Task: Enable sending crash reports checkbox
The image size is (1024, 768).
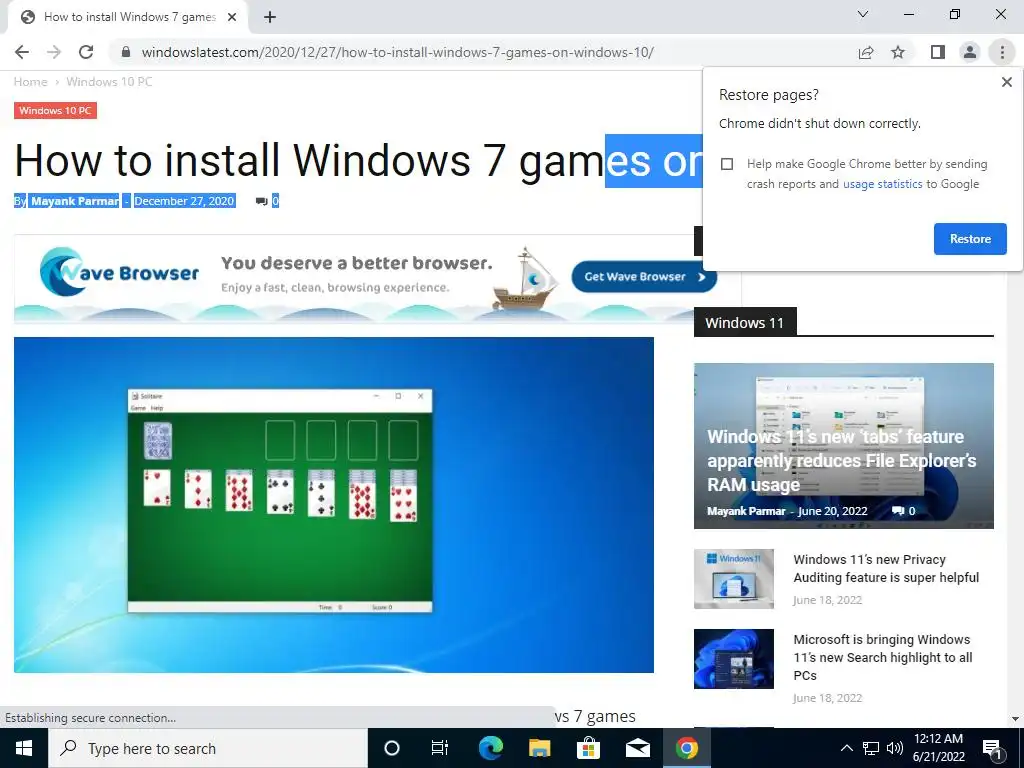Action: 727,164
